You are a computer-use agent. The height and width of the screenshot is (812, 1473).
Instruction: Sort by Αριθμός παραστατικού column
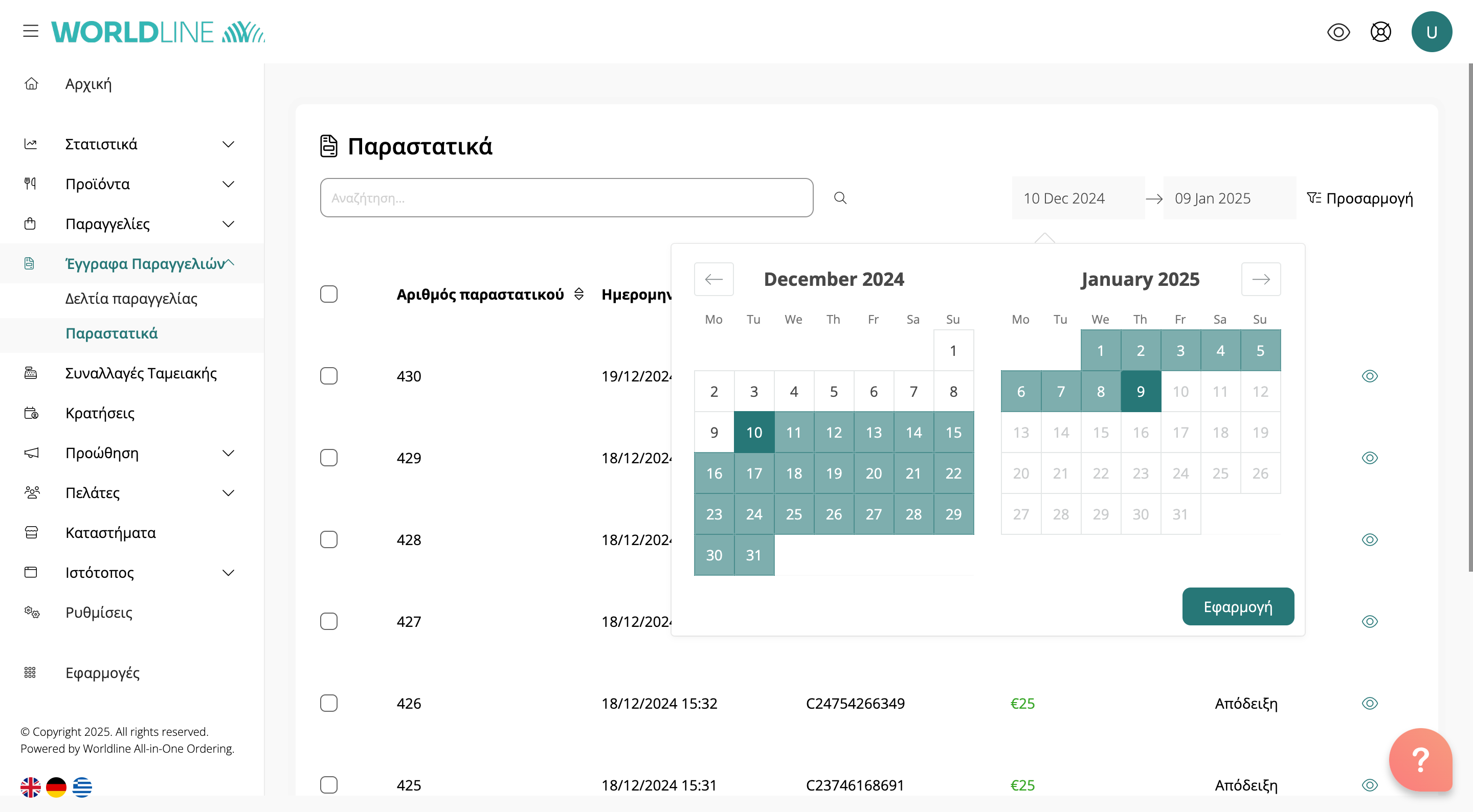pos(578,294)
